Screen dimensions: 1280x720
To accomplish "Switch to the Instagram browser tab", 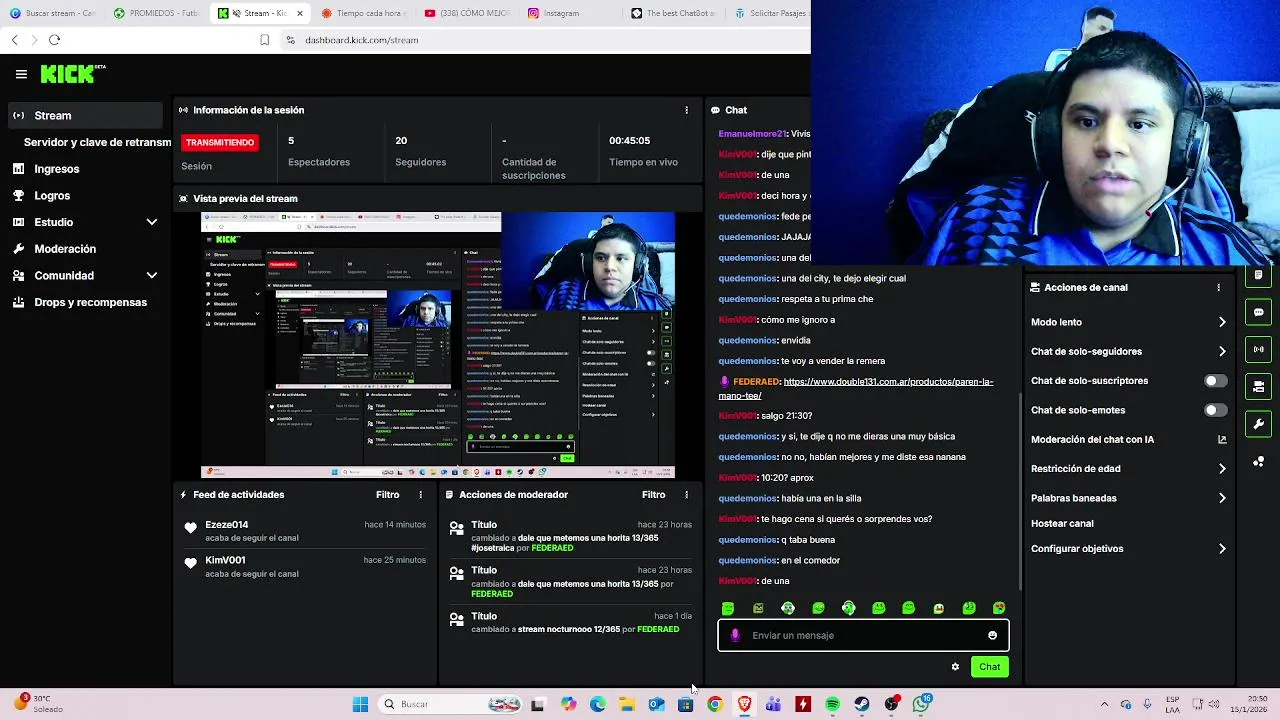I will click(560, 13).
